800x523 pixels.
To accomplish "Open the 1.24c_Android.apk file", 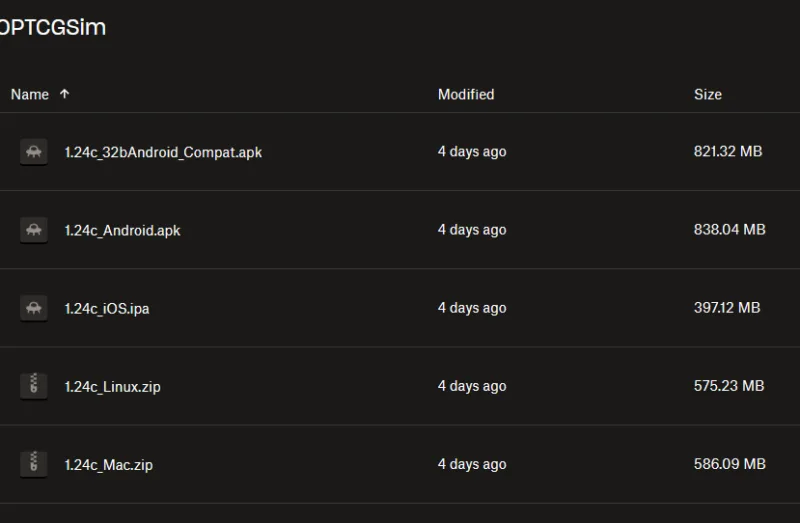I will tap(122, 230).
